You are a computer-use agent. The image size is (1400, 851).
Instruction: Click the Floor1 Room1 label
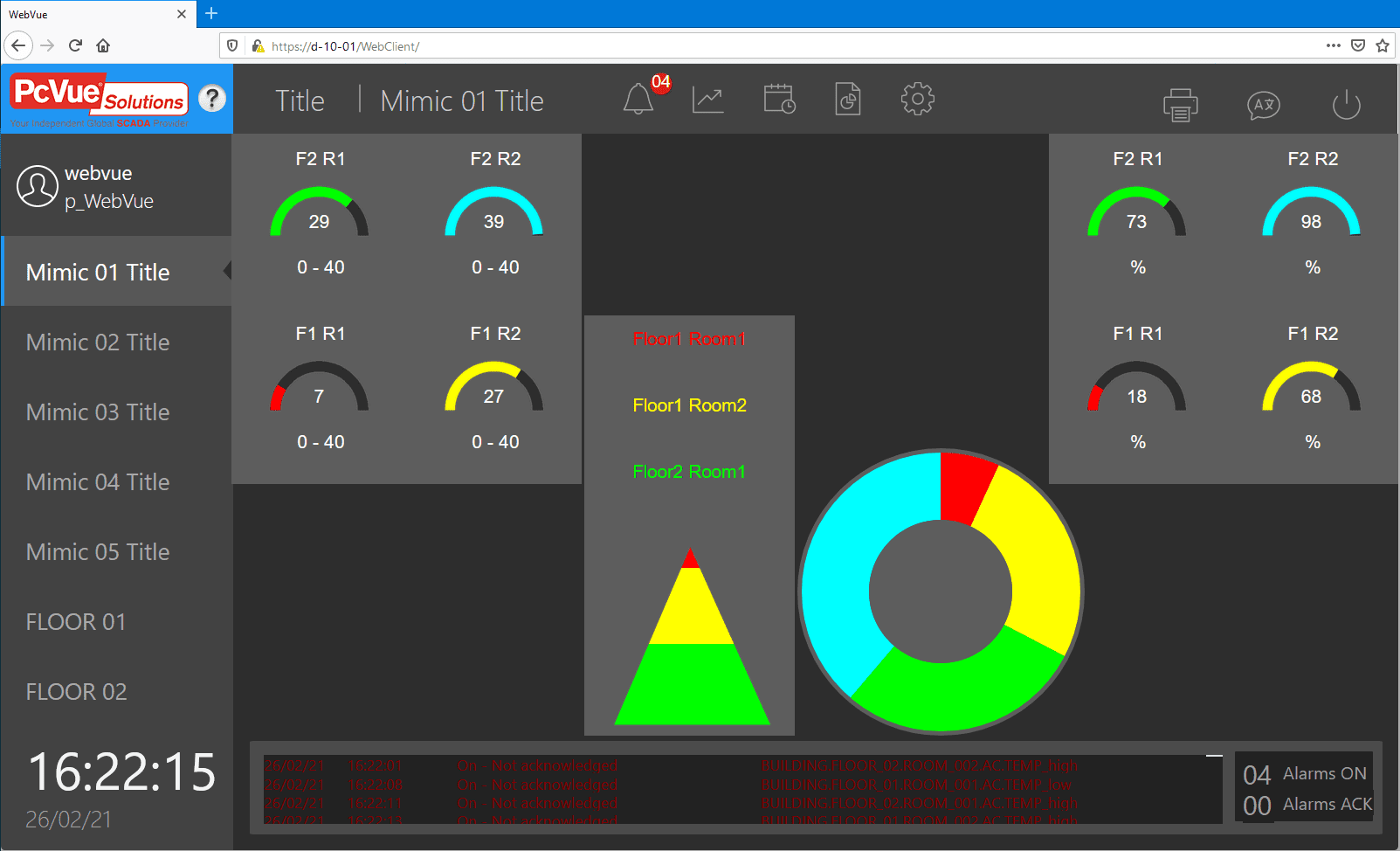pyautogui.click(x=689, y=338)
